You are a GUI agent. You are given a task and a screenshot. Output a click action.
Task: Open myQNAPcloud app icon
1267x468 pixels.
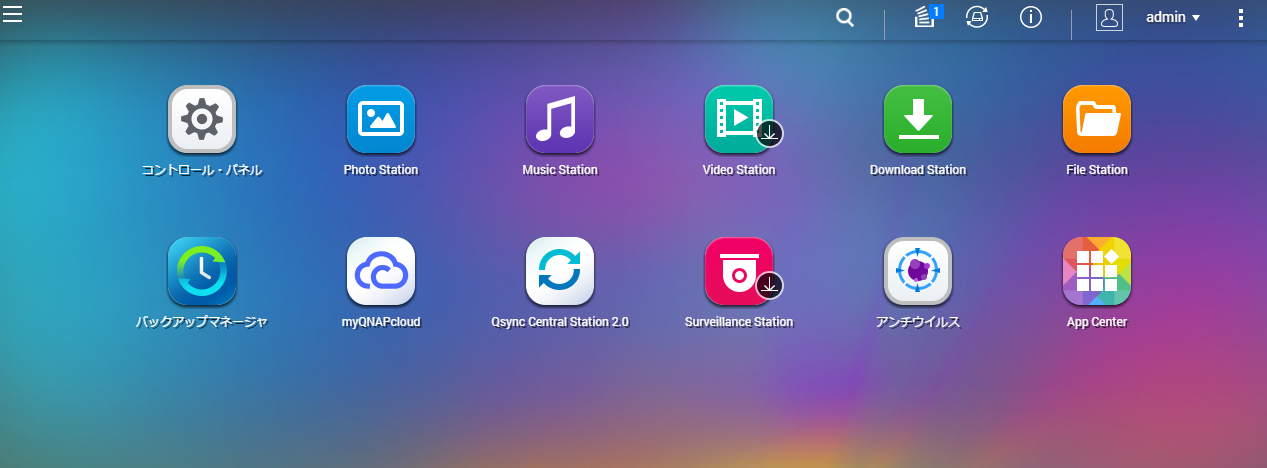pyautogui.click(x=381, y=272)
